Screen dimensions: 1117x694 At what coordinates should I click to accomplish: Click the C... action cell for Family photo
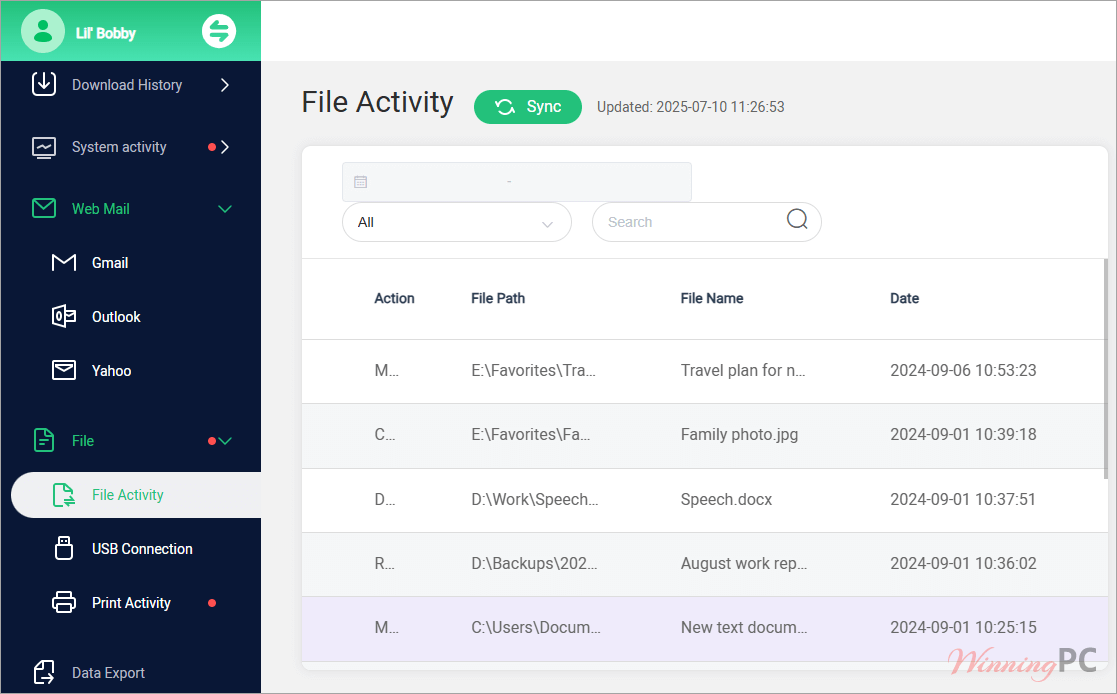(x=385, y=435)
